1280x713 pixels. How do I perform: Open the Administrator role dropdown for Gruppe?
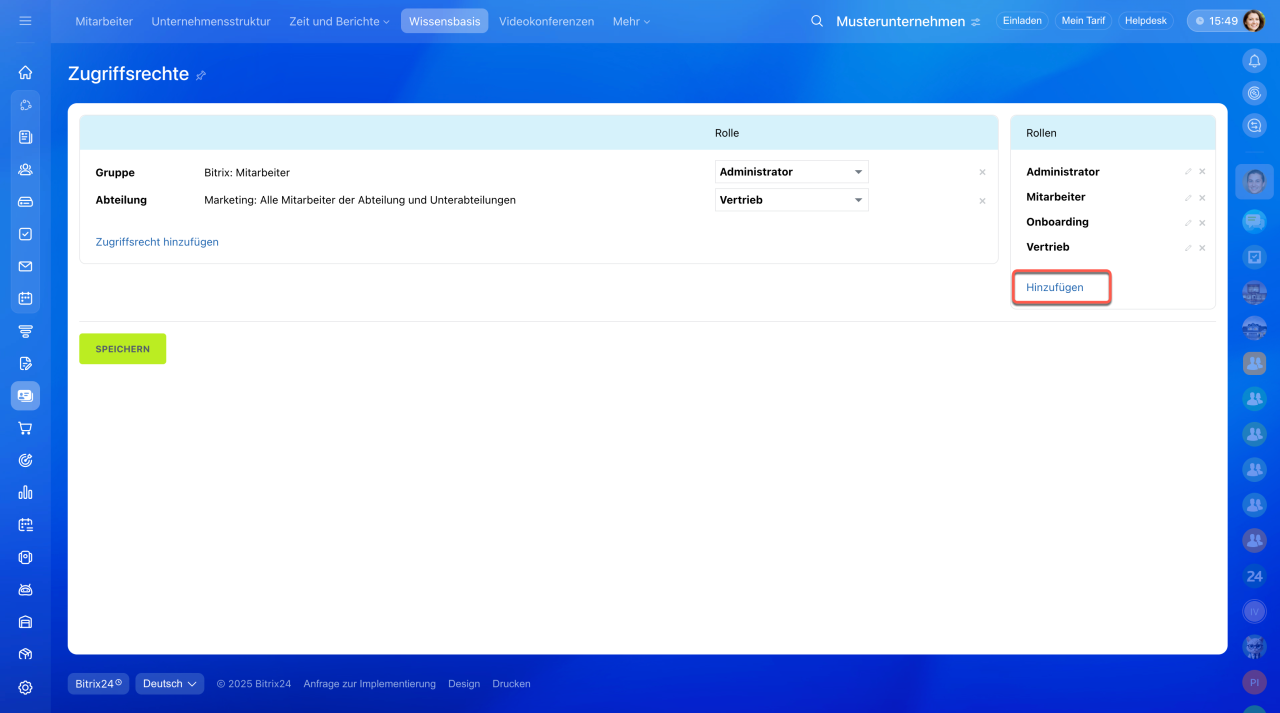pos(791,172)
